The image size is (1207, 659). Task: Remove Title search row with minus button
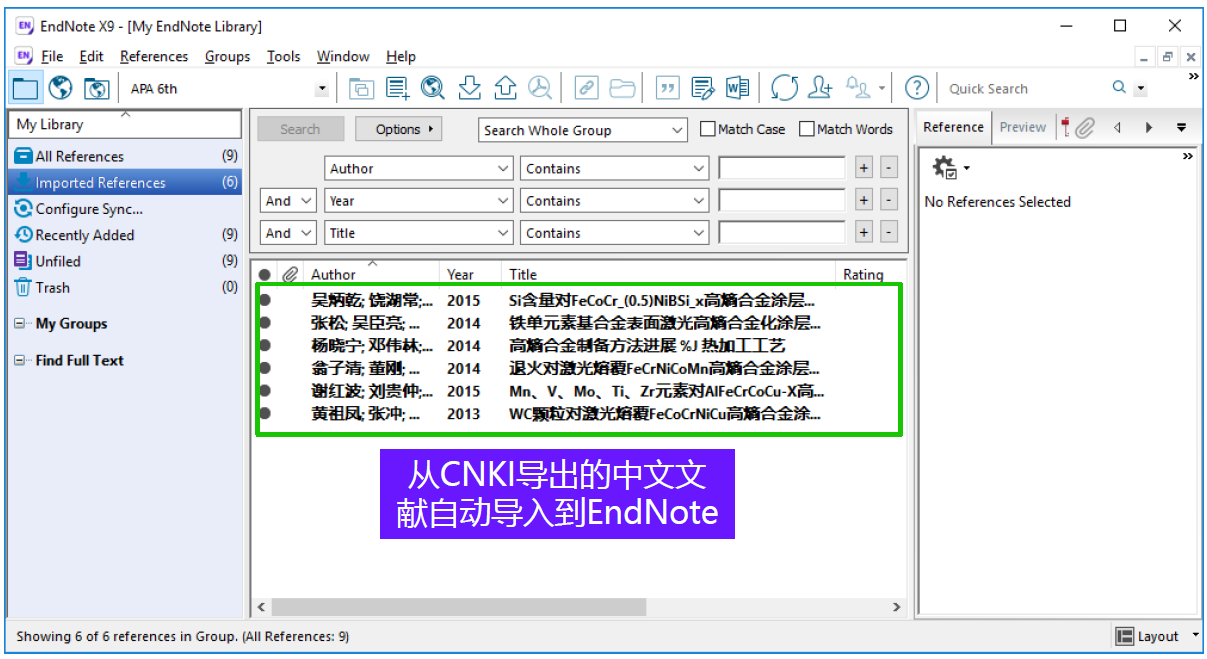[889, 233]
